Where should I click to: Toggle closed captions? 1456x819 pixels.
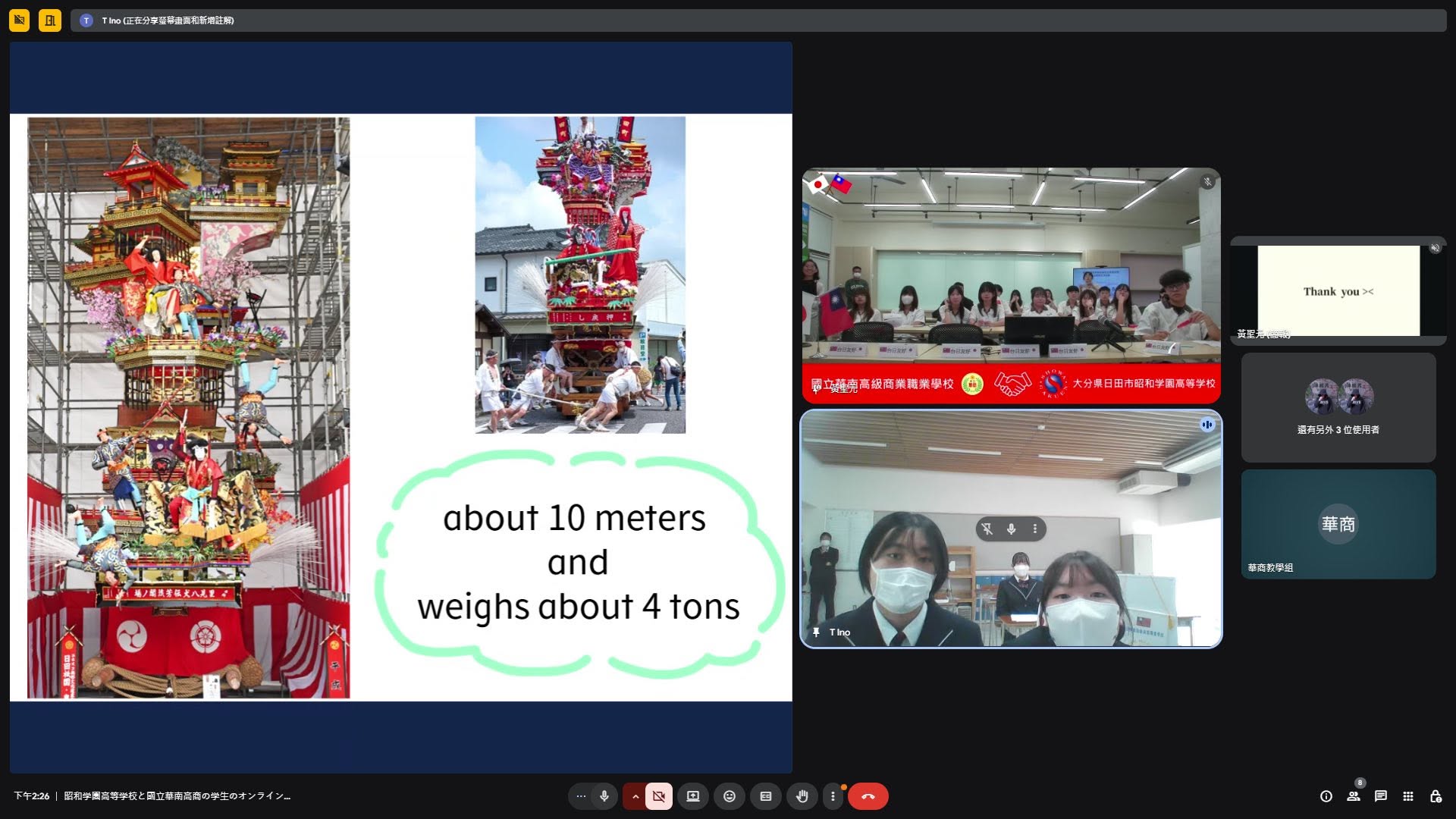tap(766, 796)
